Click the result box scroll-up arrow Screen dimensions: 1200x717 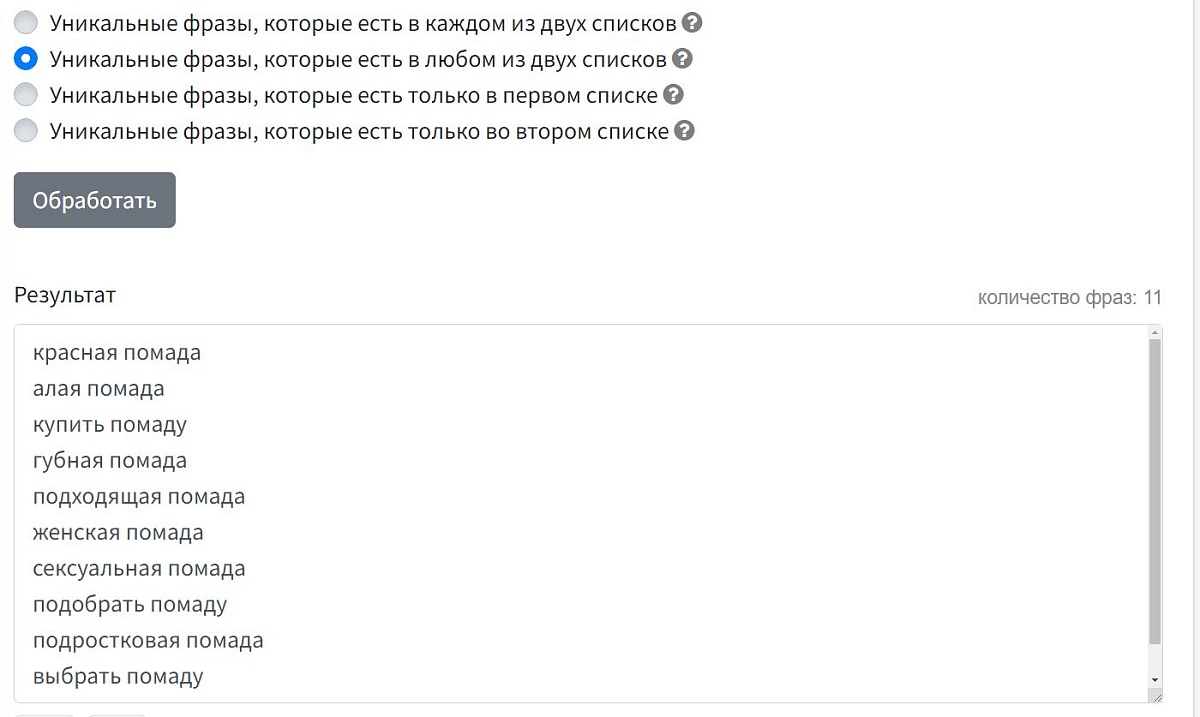coord(1156,333)
